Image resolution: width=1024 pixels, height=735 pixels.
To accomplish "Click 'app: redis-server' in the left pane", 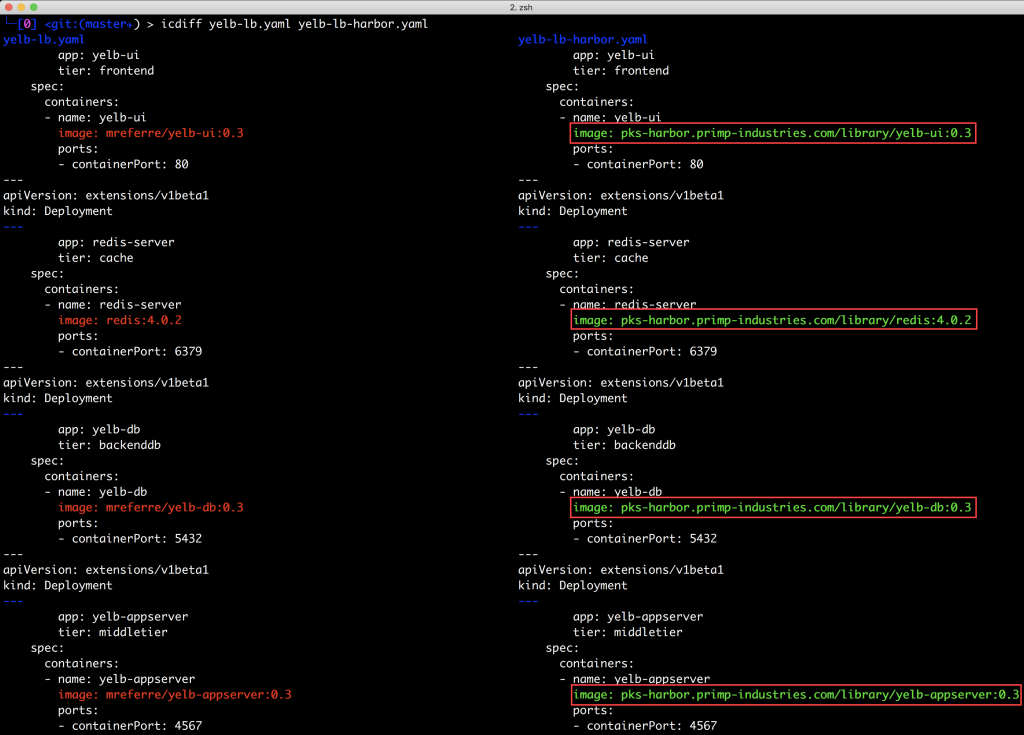I will [x=116, y=242].
